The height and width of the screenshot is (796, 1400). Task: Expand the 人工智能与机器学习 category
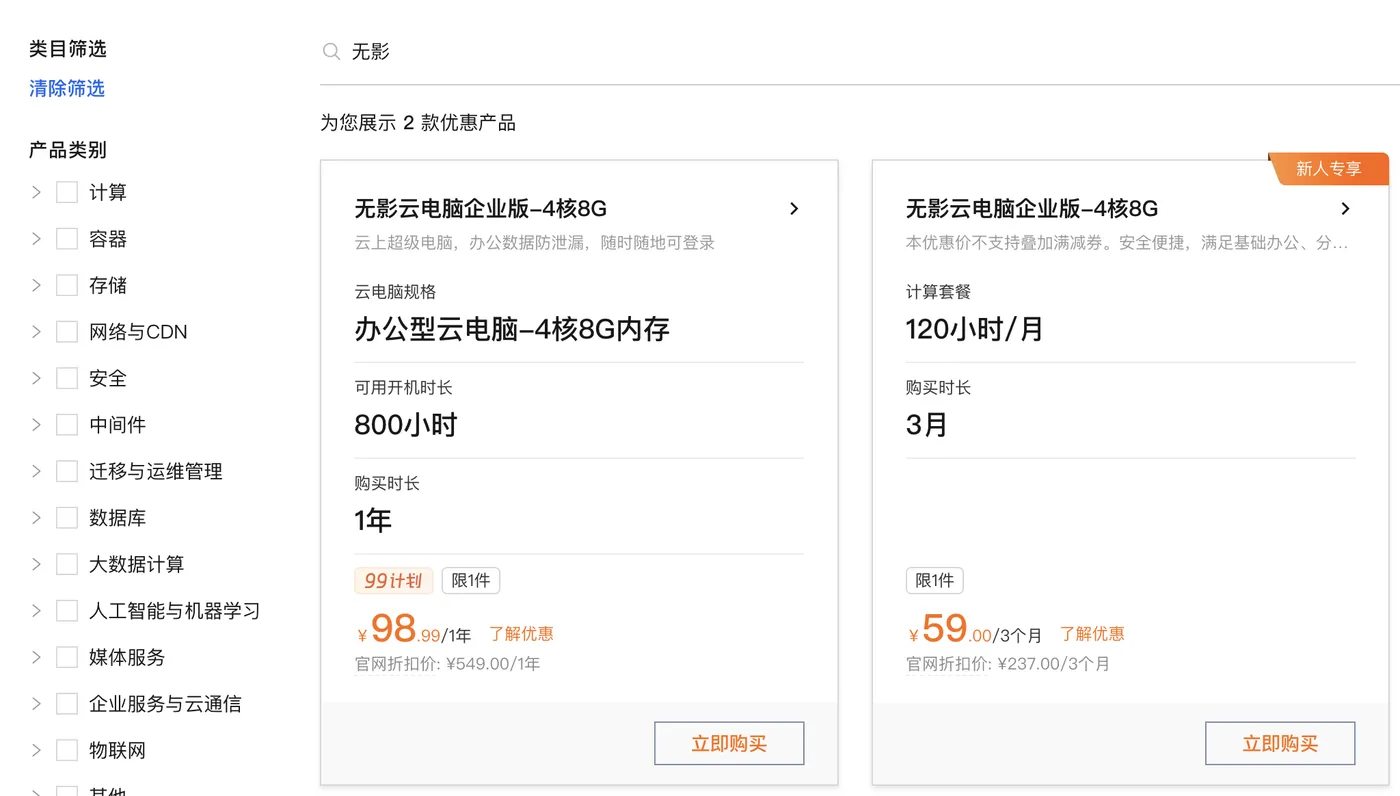pos(34,610)
